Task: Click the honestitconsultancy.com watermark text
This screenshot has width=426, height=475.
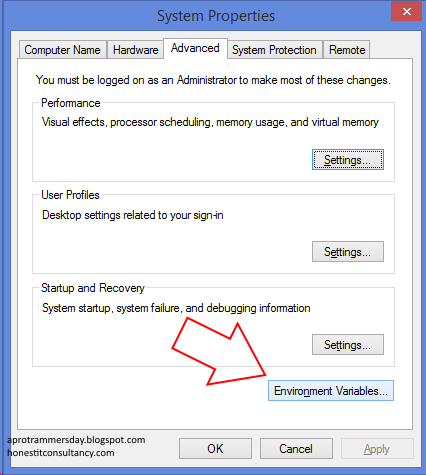Action: tap(61, 453)
